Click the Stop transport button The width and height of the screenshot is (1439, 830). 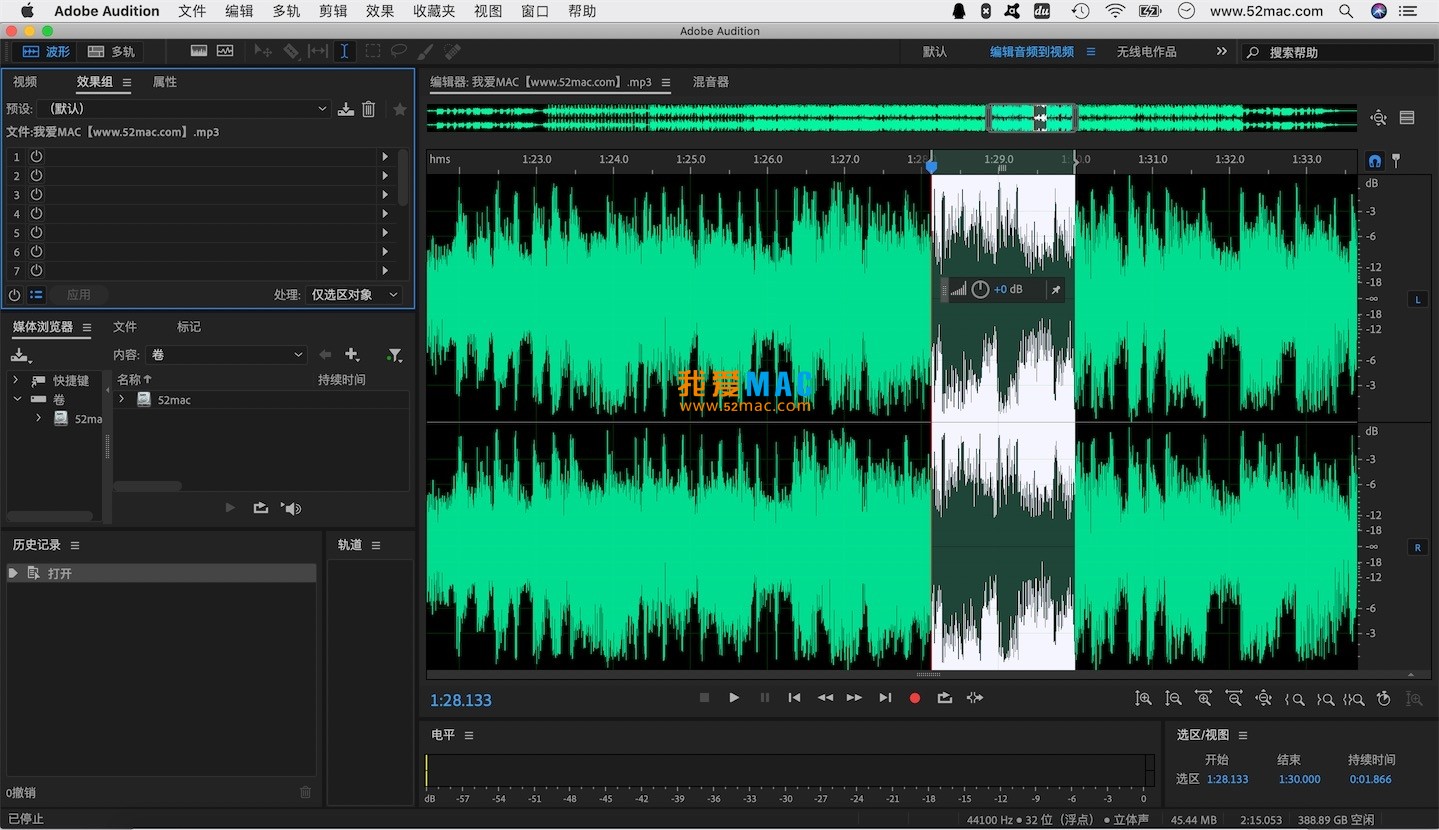click(x=704, y=698)
